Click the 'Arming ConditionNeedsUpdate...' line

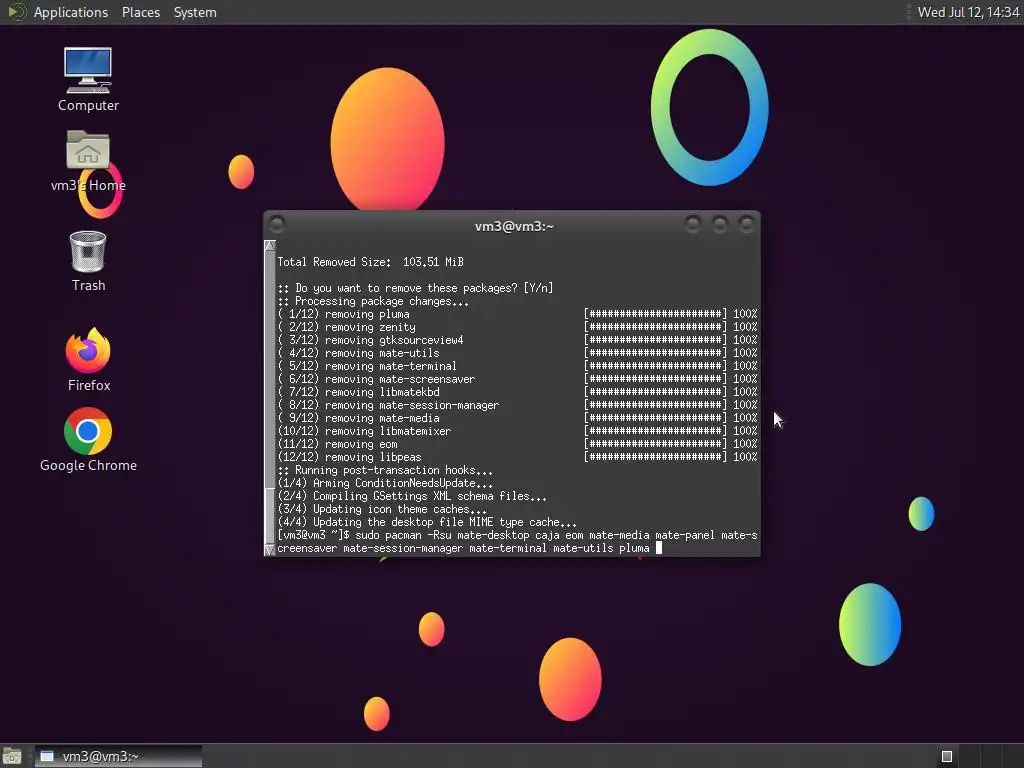(385, 483)
